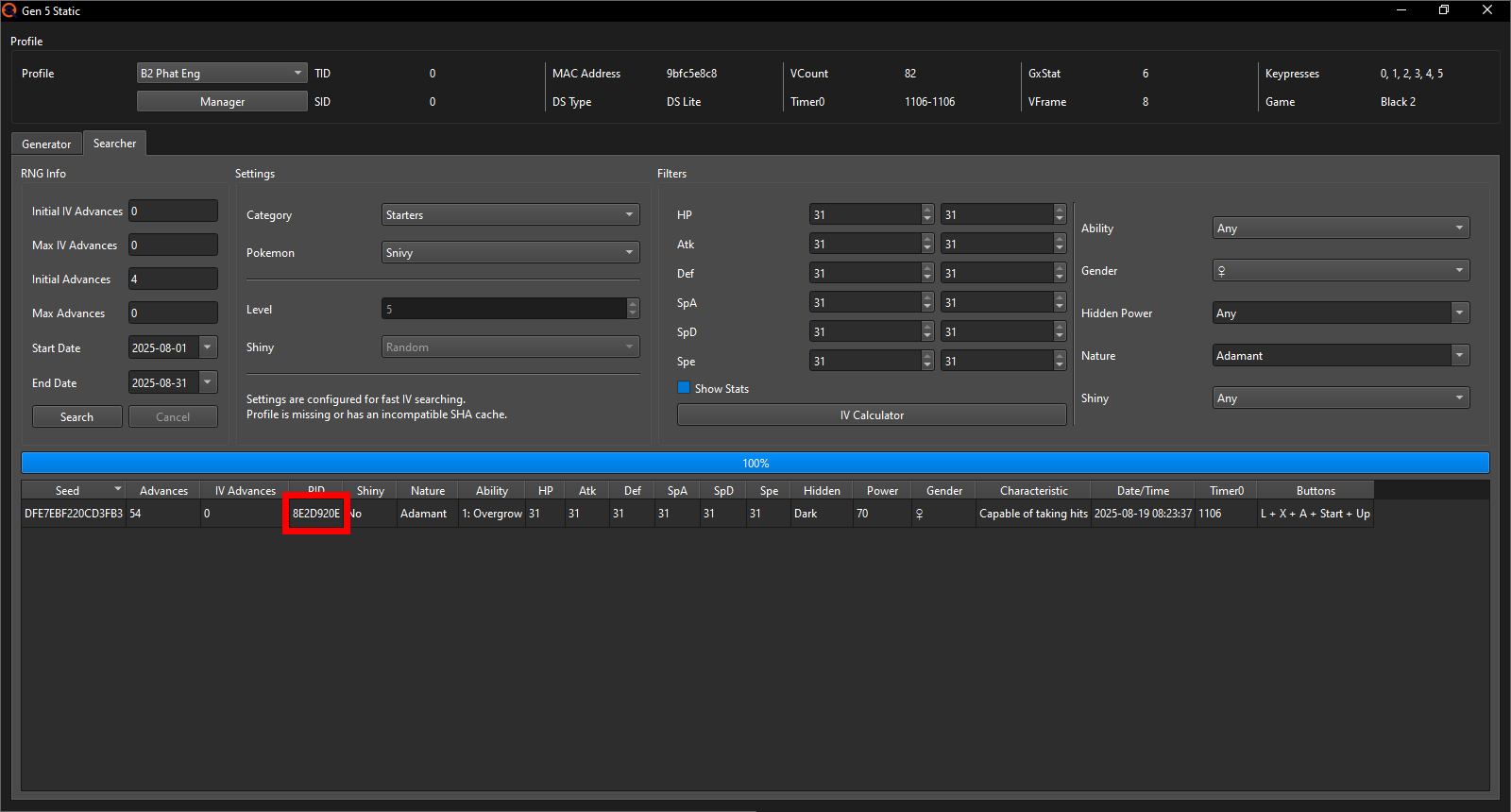Expand the Nature filter set to Adamant
Viewport: 1511px width, 812px height.
point(1460,356)
